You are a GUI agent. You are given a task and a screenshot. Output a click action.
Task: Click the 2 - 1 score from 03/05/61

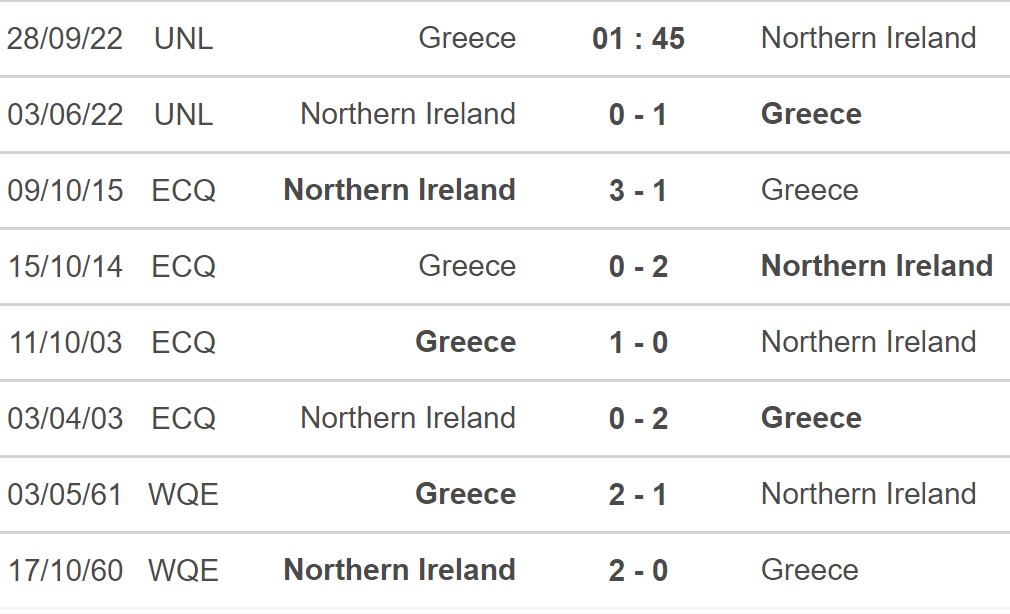638,494
